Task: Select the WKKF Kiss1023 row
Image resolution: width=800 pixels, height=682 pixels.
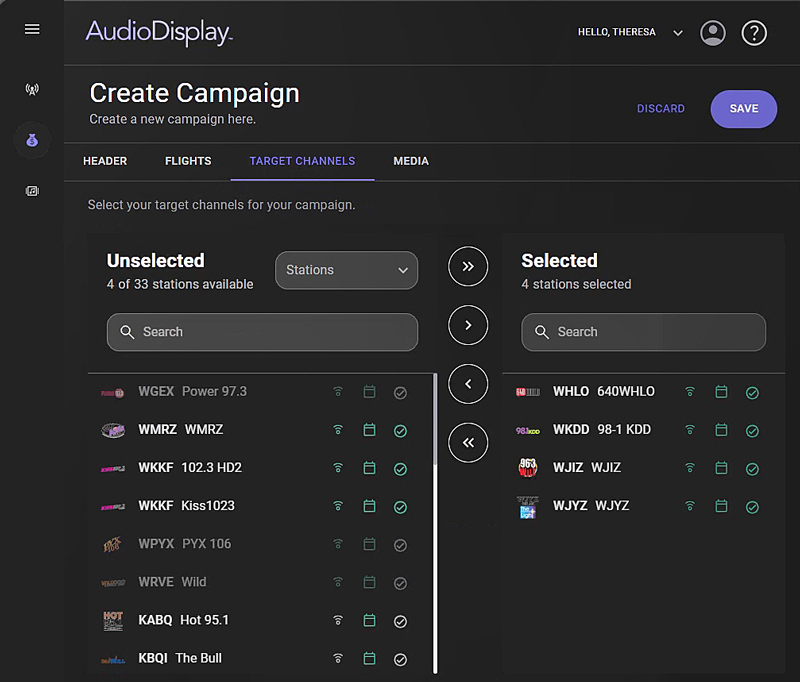Action: [x=260, y=507]
